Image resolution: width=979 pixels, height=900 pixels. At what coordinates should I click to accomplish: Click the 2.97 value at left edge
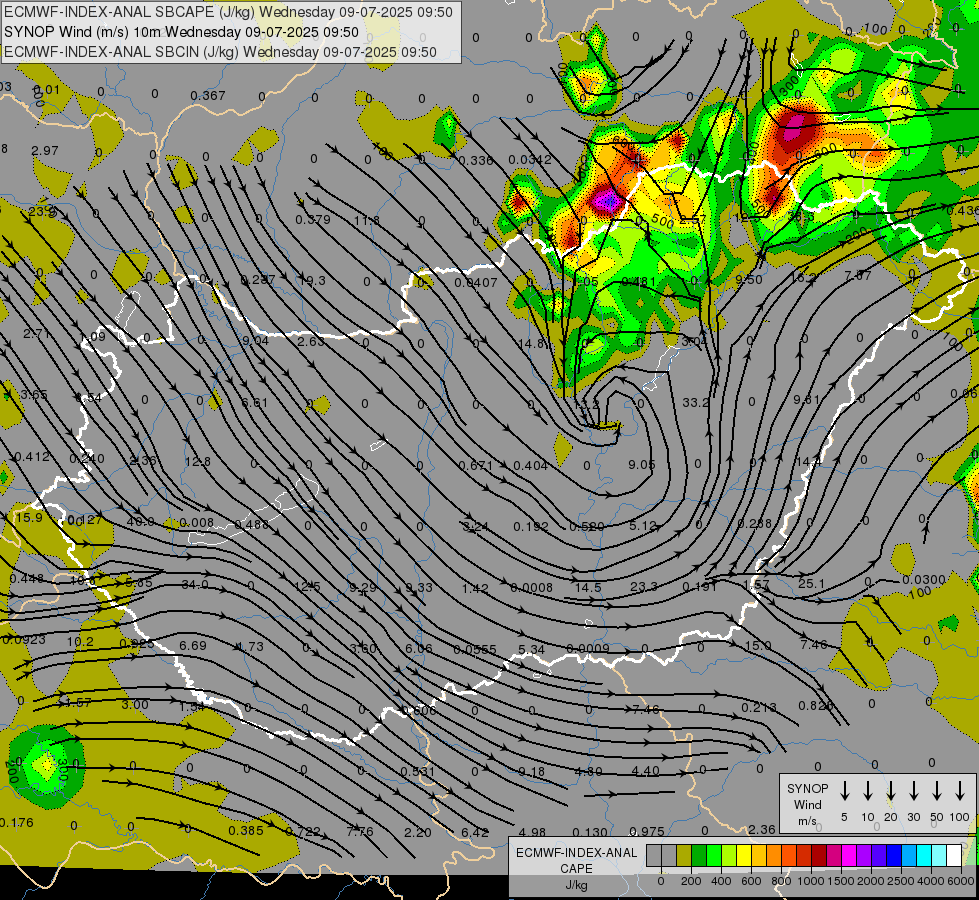44,151
